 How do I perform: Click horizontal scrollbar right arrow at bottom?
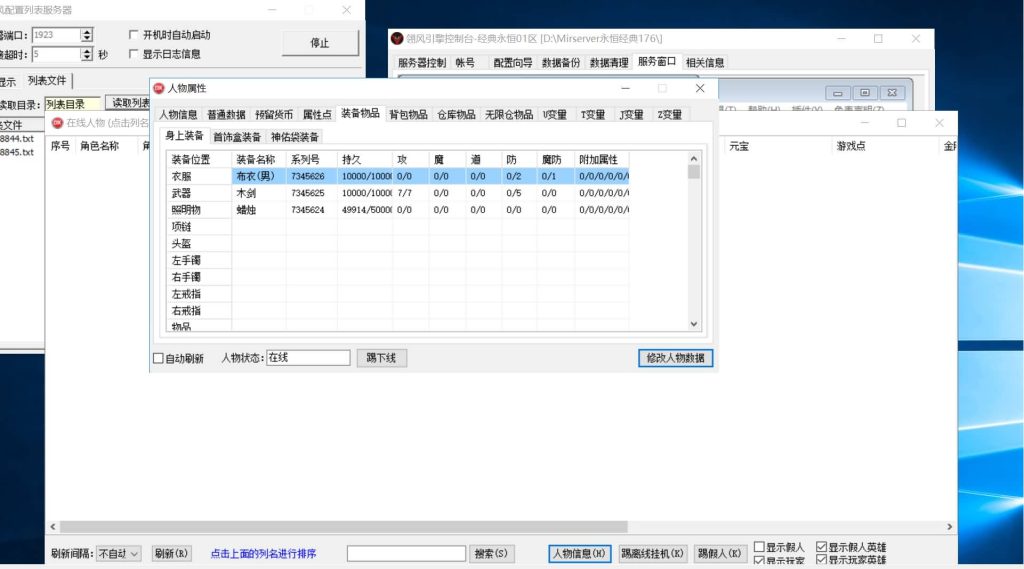click(950, 527)
